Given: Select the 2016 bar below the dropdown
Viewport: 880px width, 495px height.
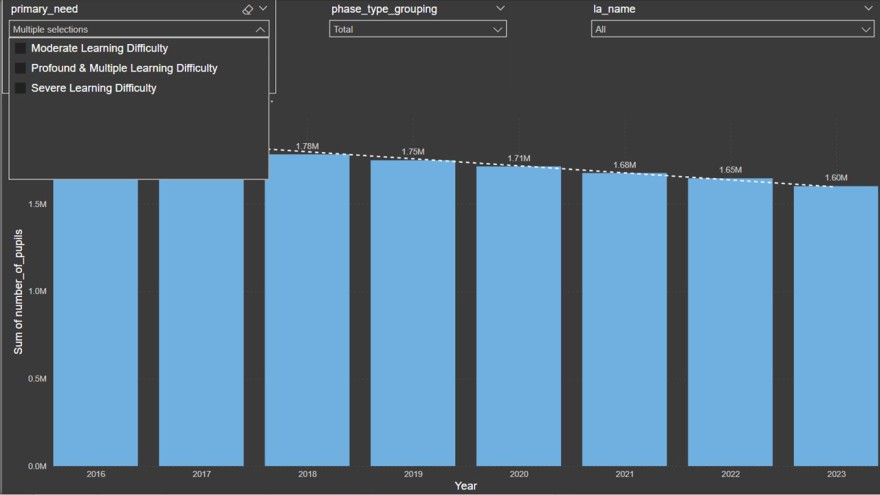Looking at the screenshot, I should [96, 320].
